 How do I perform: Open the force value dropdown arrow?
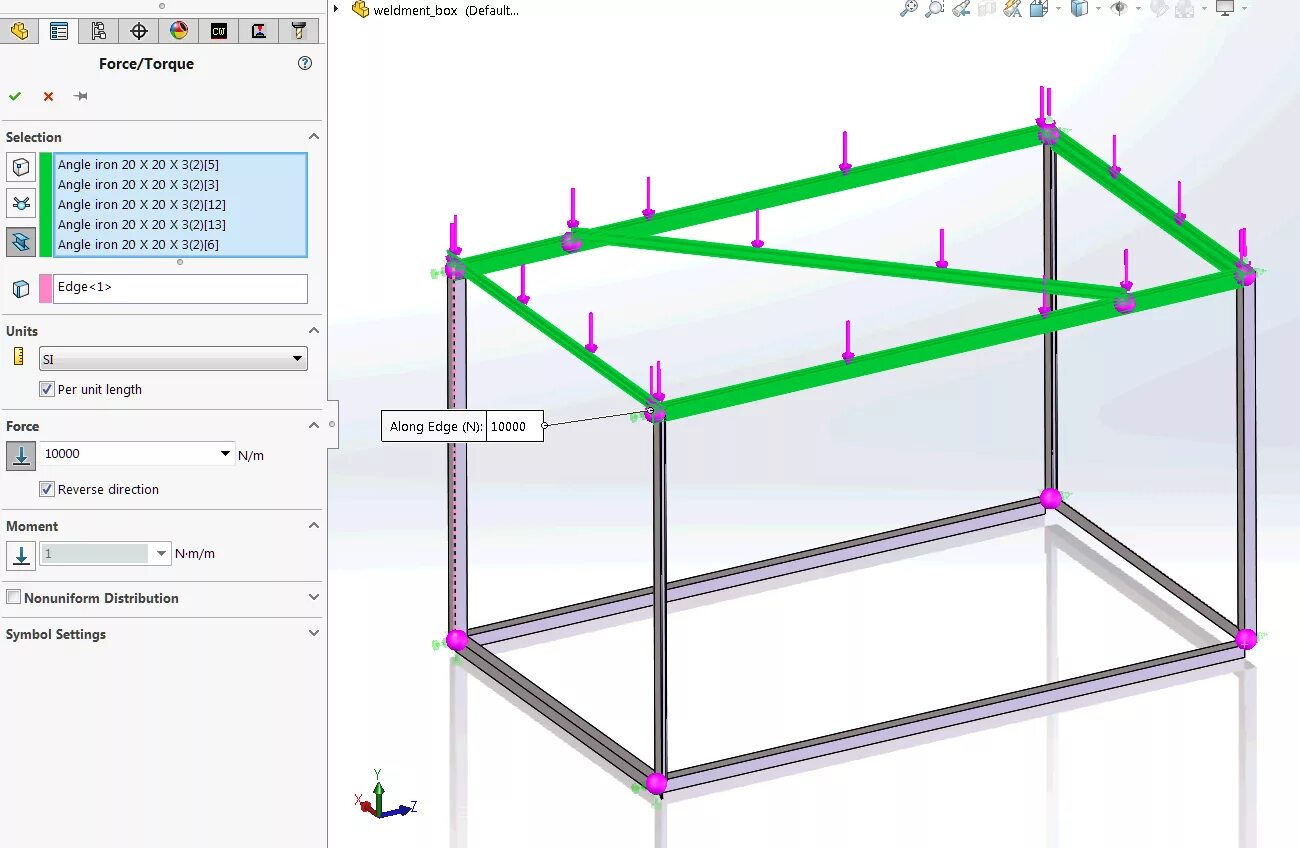coord(225,454)
